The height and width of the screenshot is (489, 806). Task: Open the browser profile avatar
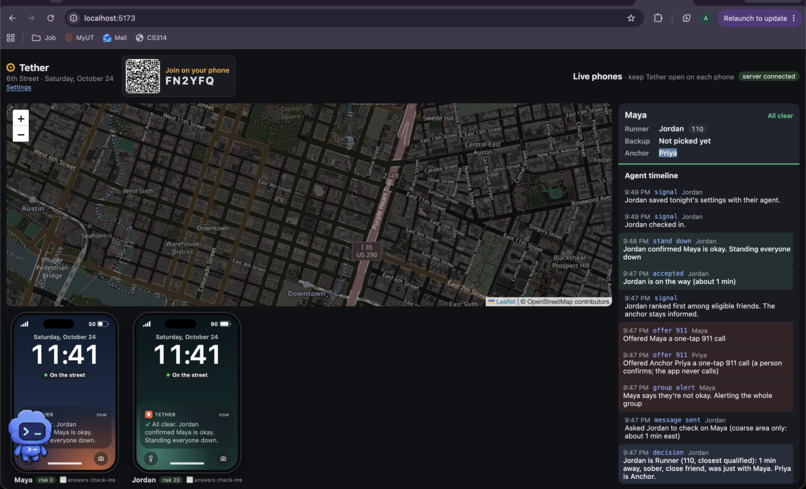(705, 18)
